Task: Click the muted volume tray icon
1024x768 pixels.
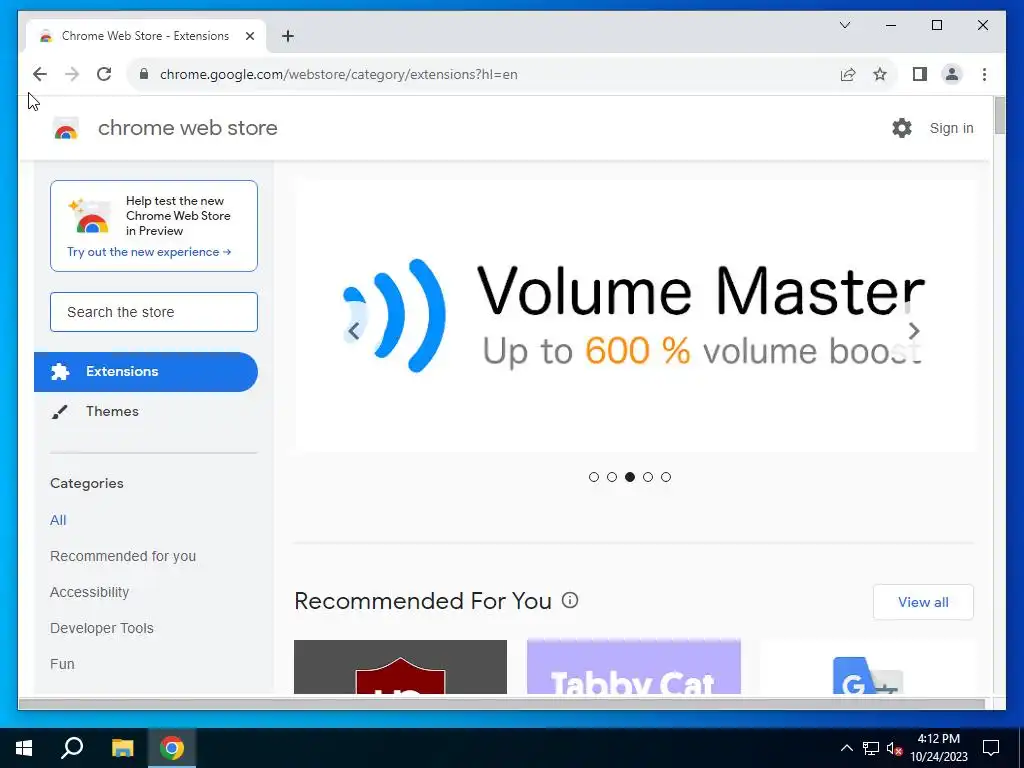Action: (894, 748)
